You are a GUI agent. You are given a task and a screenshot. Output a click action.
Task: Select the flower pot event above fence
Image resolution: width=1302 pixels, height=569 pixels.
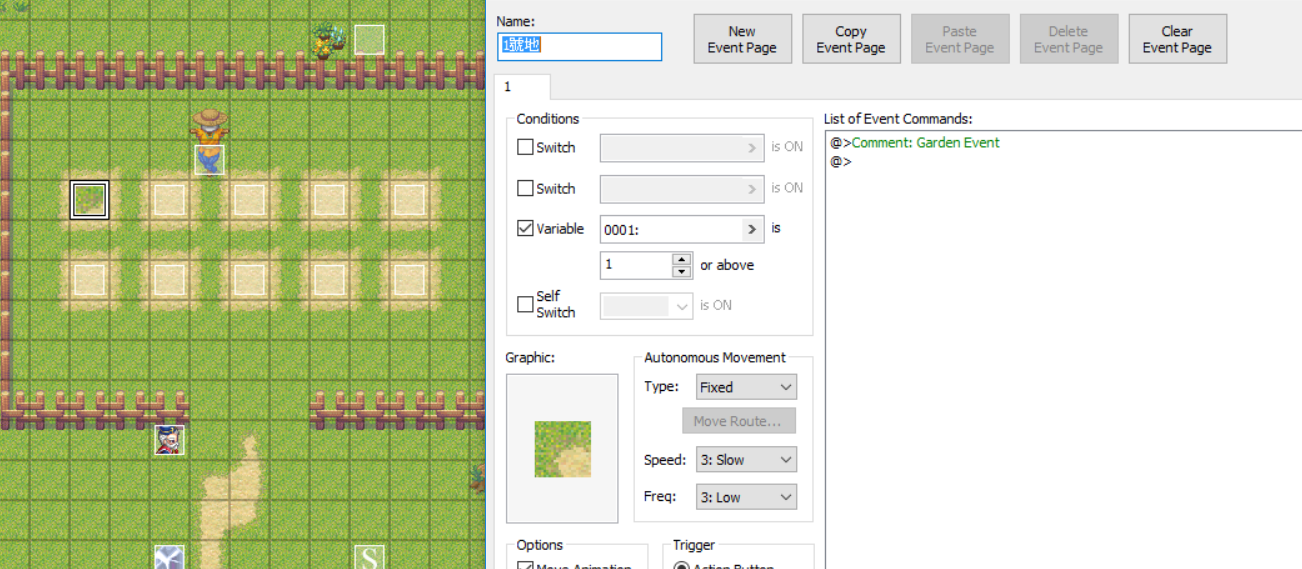(x=329, y=39)
